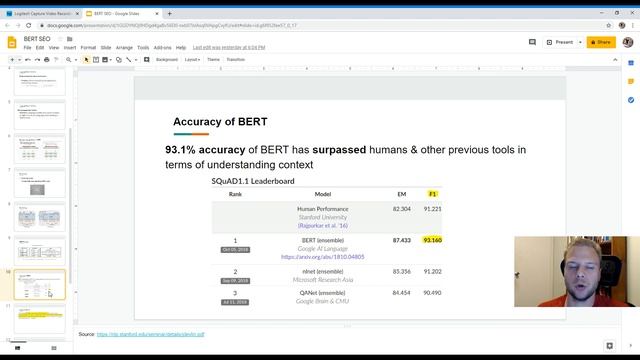
Task: Open the Insert menu
Action: point(70,48)
